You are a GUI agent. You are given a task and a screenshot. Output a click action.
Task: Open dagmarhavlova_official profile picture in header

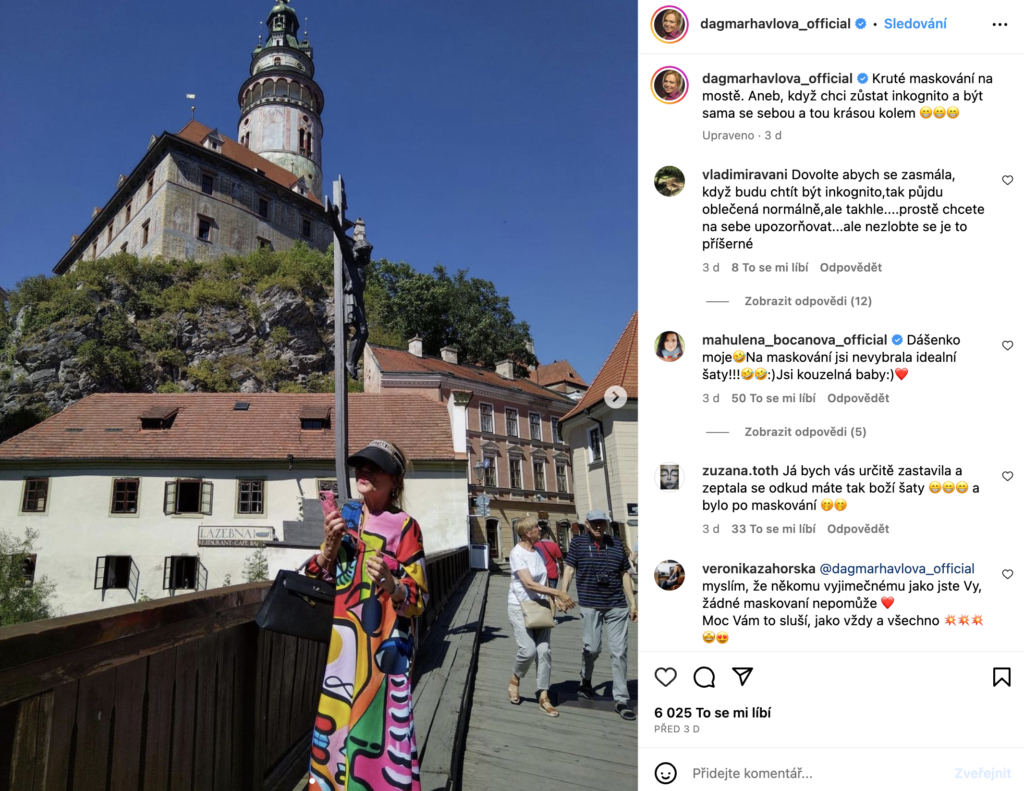click(669, 24)
